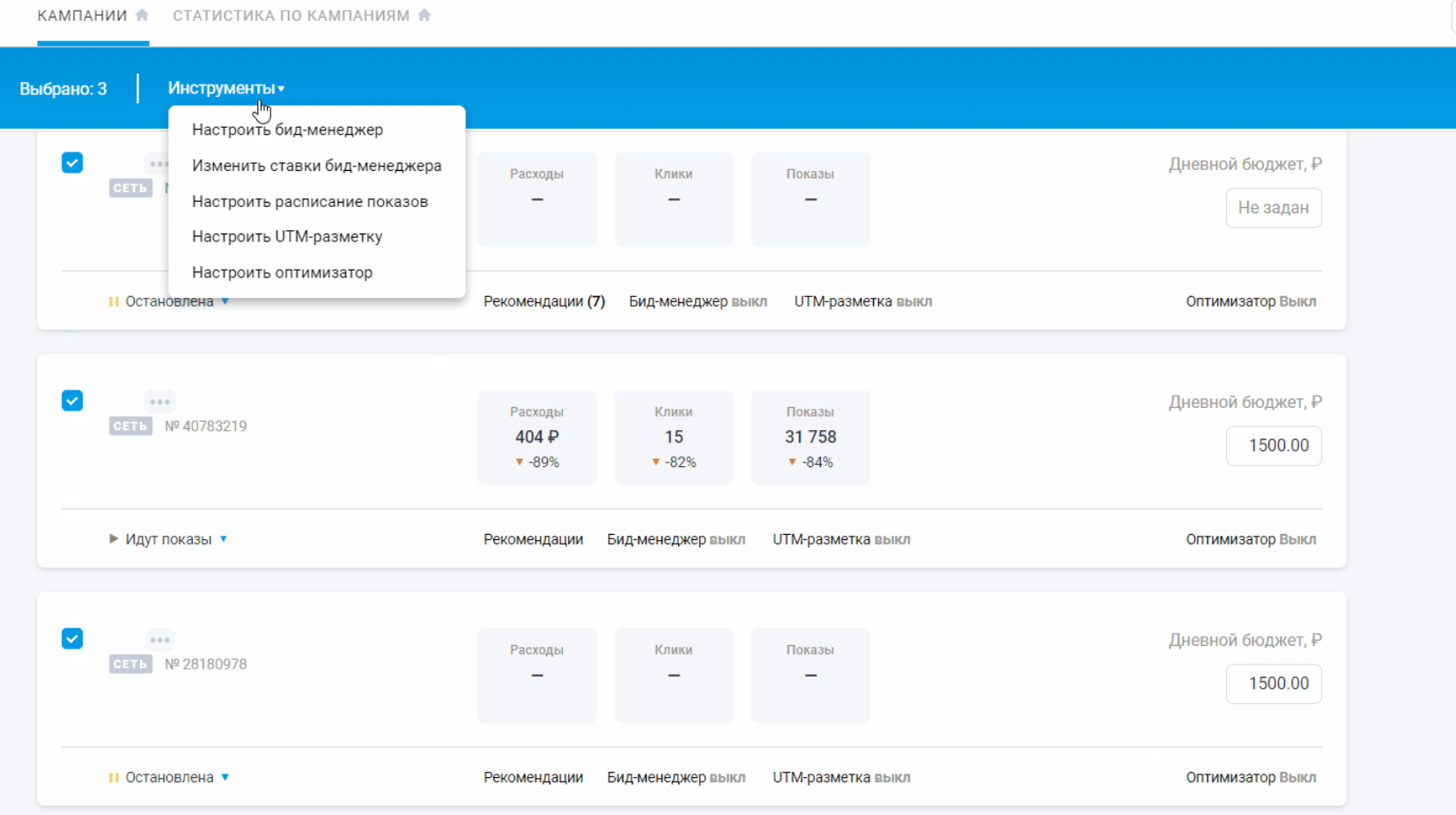Edit daily budget field showing Не задан
1456x815 pixels.
coord(1273,208)
